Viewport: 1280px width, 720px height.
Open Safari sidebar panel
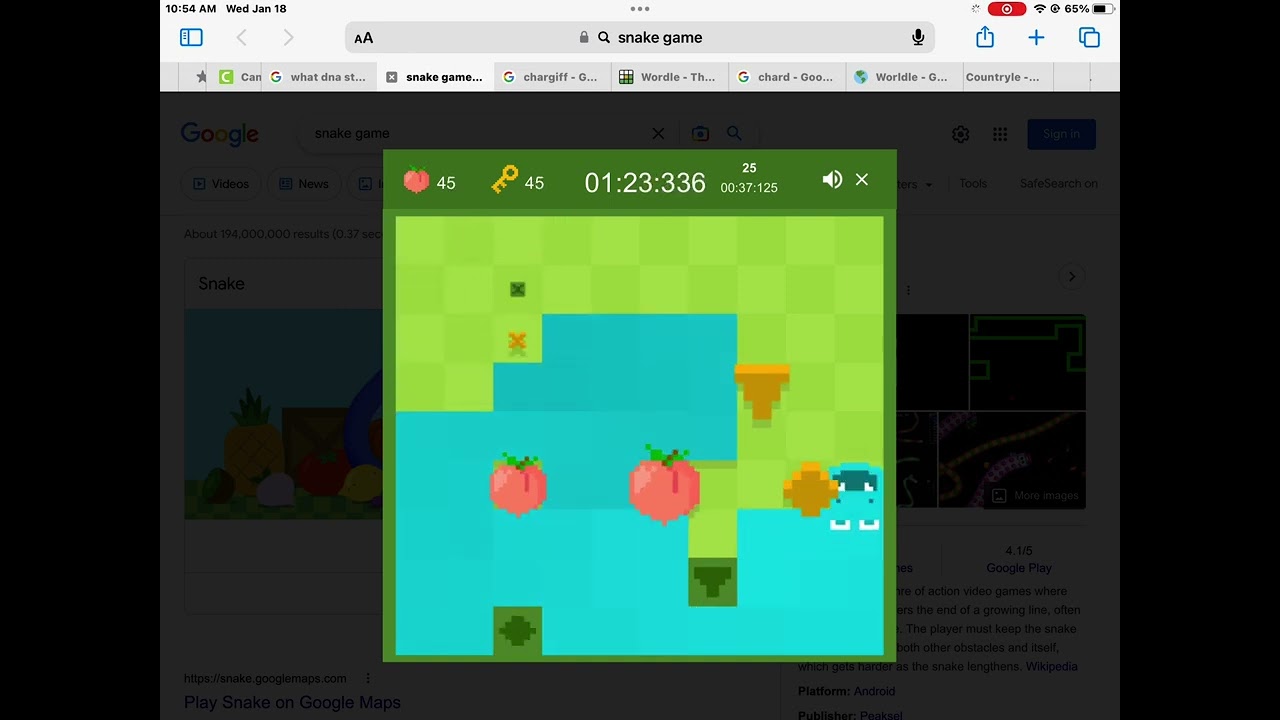click(x=191, y=37)
